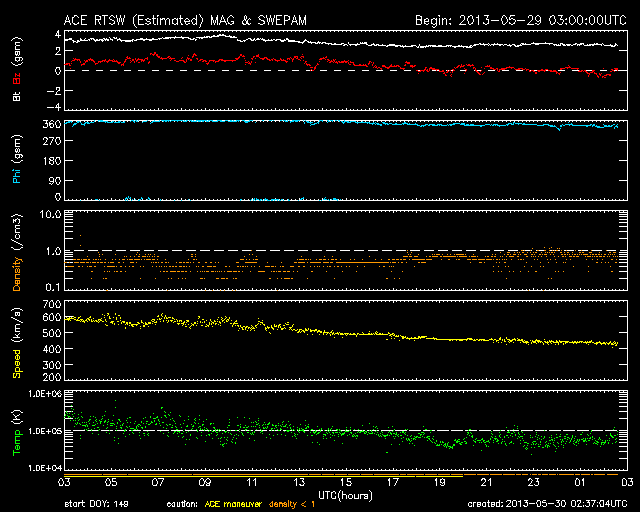Select the white Bt axis label
Image resolution: width=640 pixels, height=512 pixels.
[x=16, y=98]
